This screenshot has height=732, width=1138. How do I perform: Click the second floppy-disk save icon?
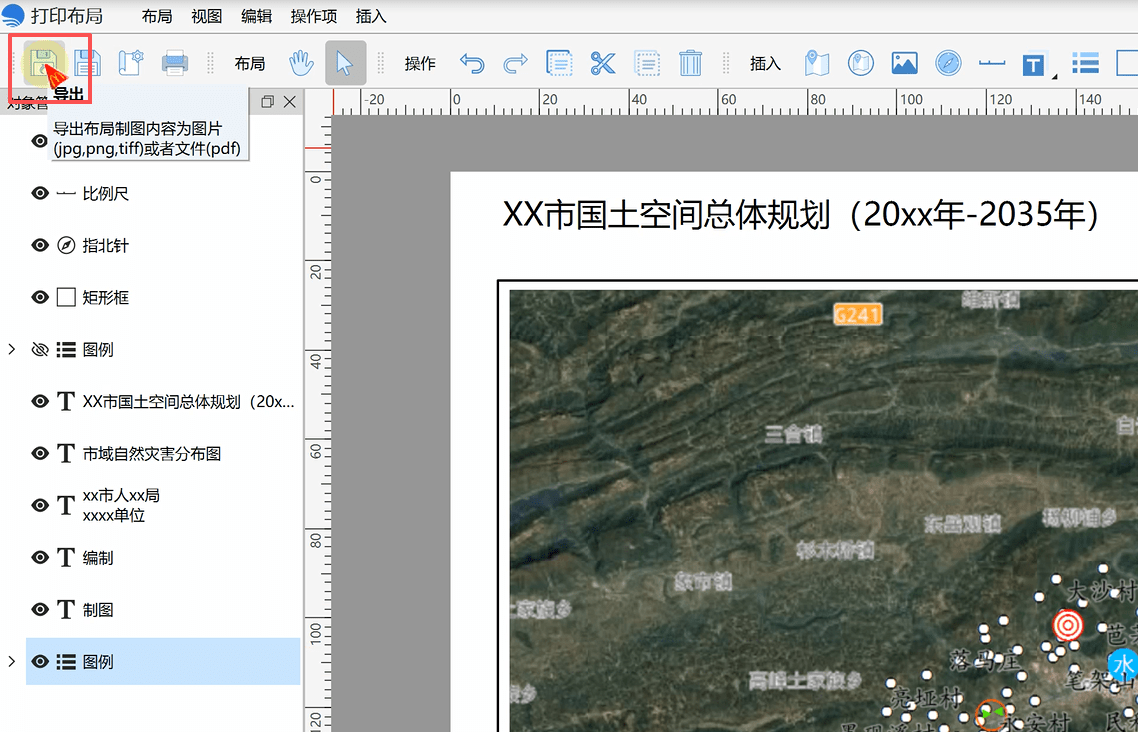click(x=88, y=63)
